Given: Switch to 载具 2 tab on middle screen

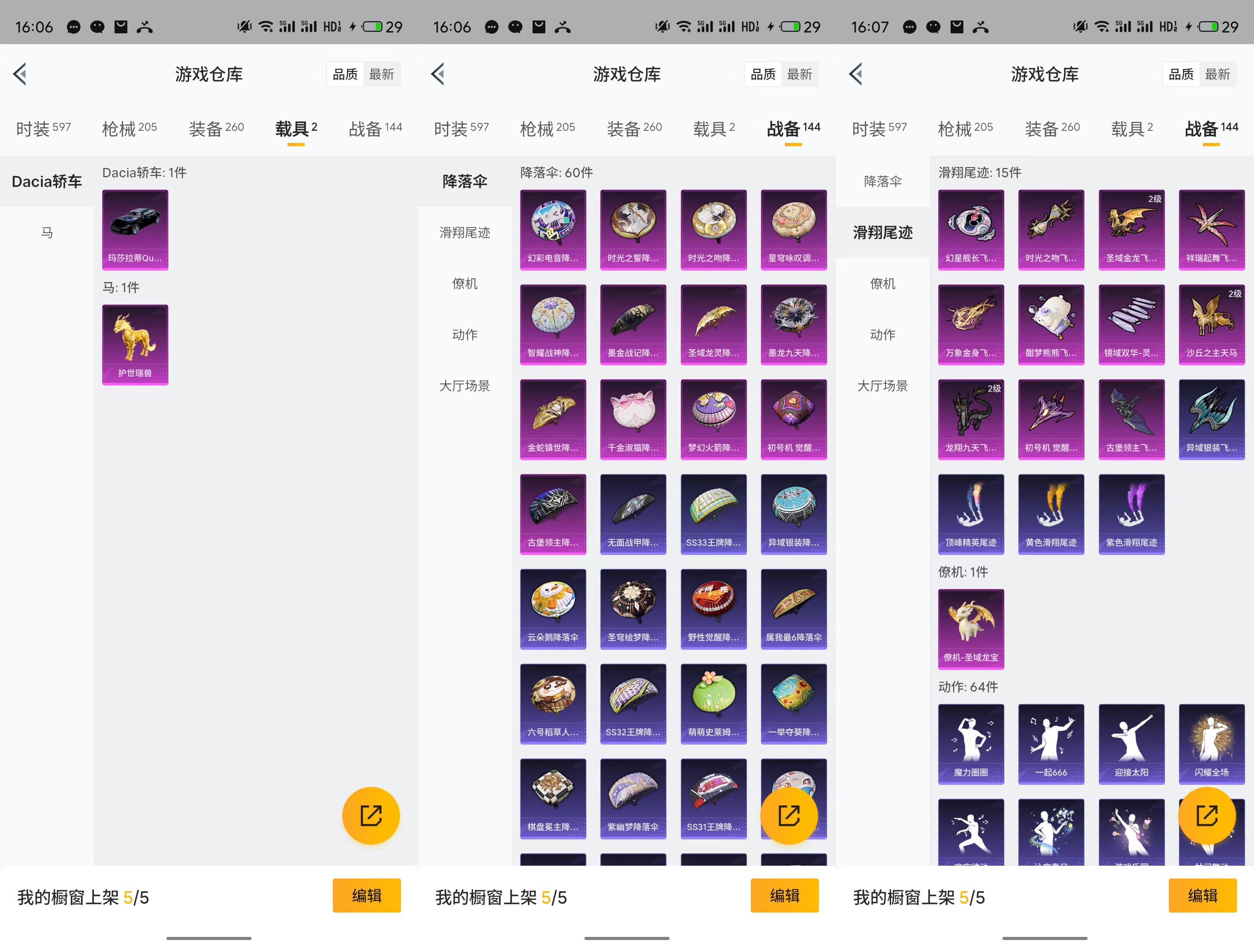Looking at the screenshot, I should pos(714,129).
